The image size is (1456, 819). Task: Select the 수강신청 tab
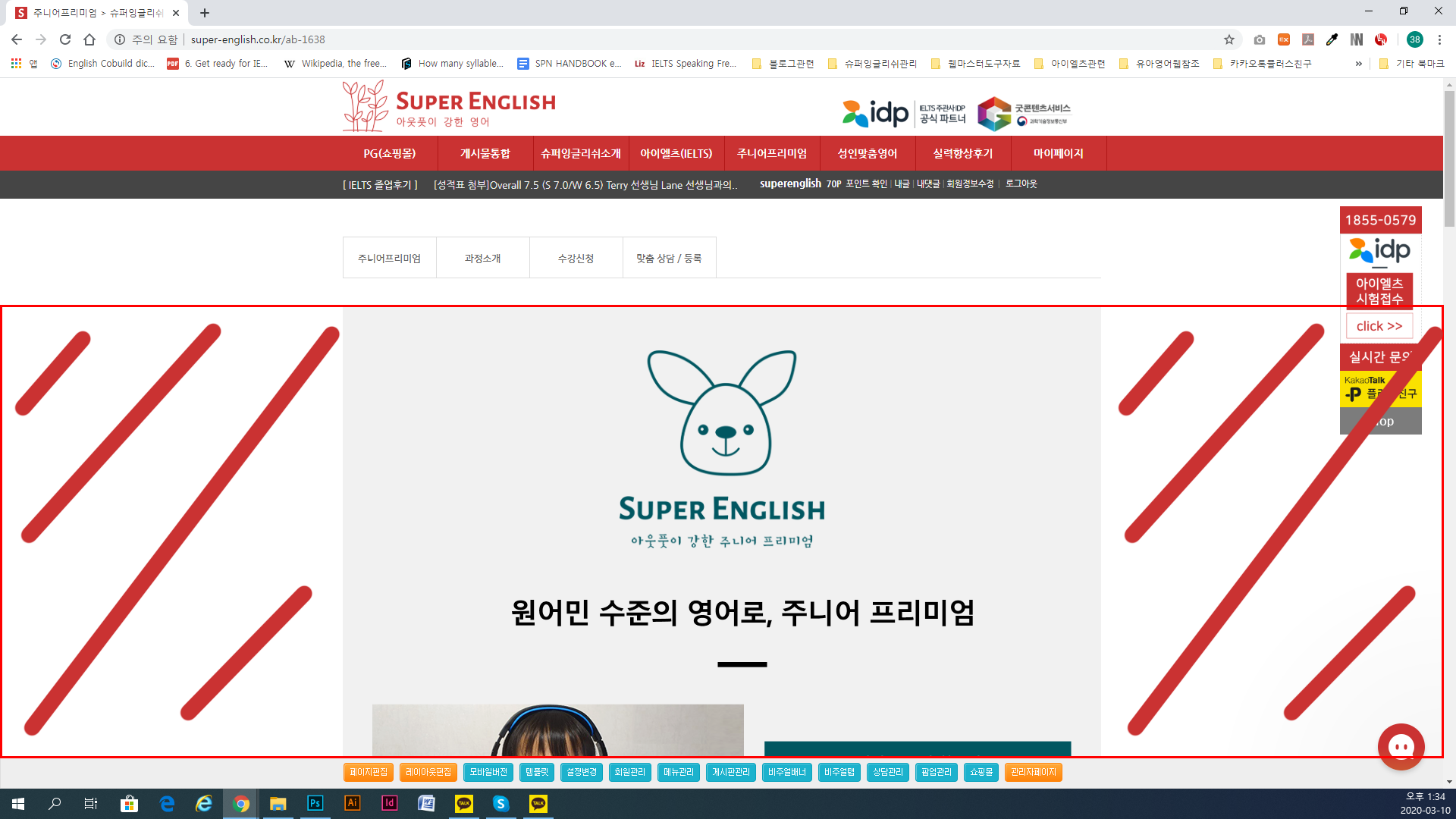coord(576,259)
